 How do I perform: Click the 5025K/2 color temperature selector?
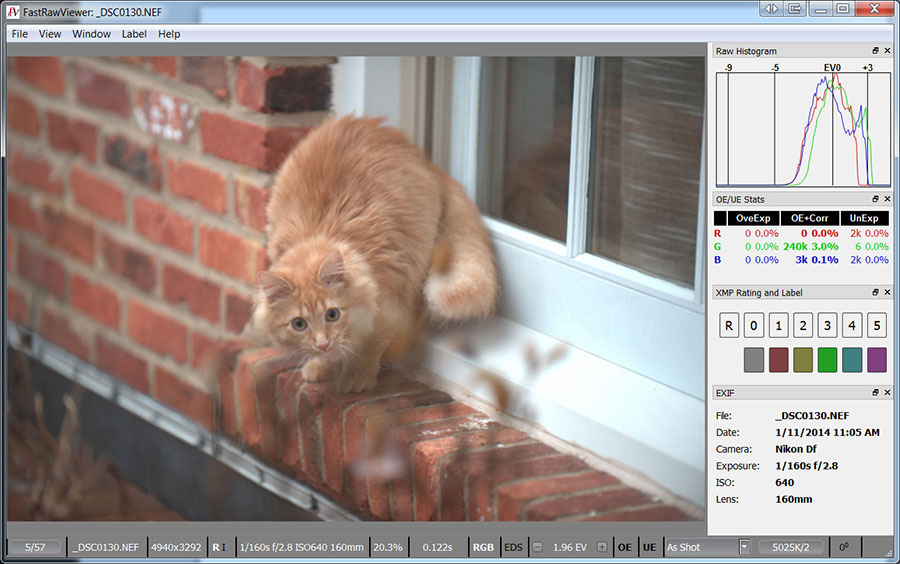(x=790, y=547)
